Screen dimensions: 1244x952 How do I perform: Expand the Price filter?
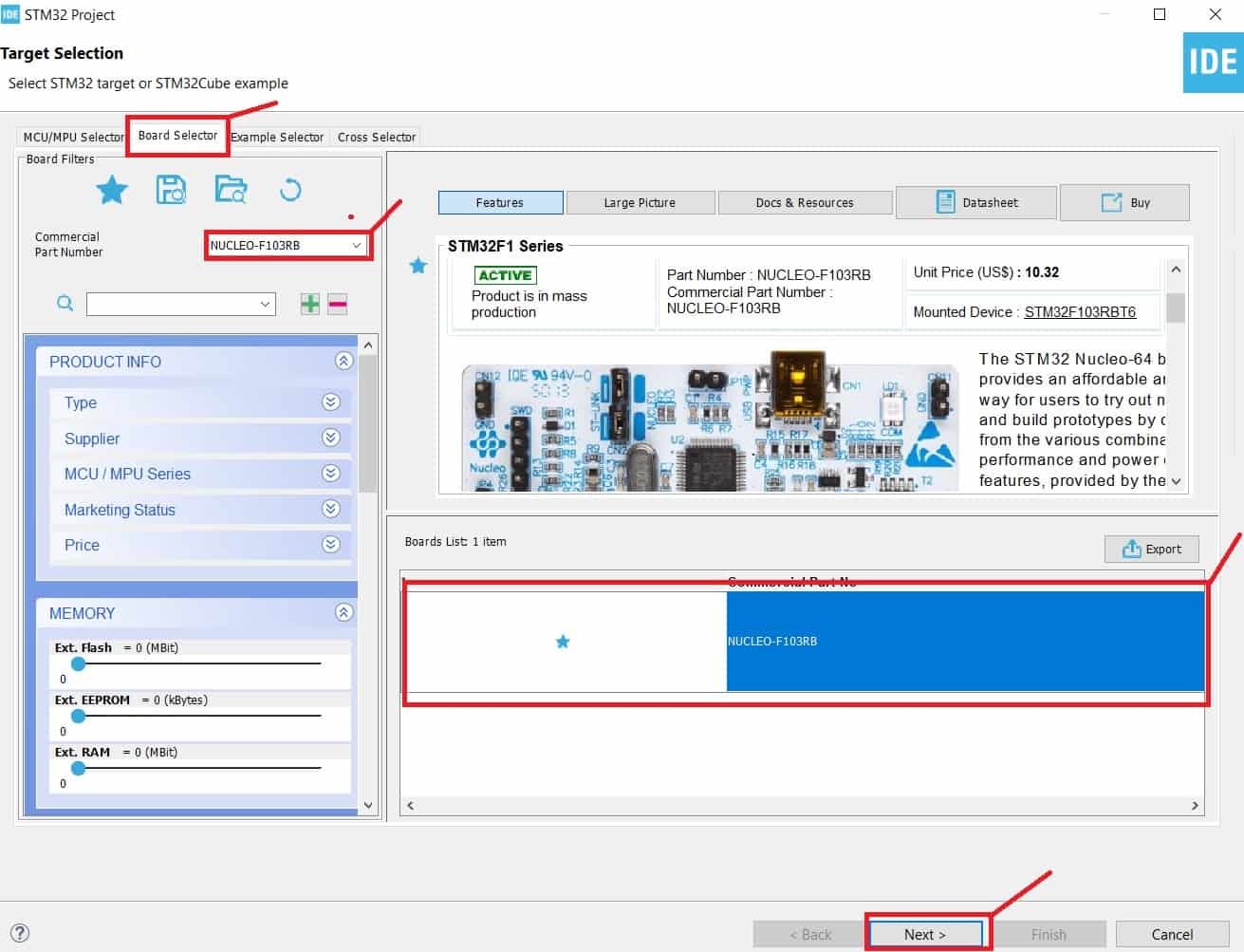331,545
